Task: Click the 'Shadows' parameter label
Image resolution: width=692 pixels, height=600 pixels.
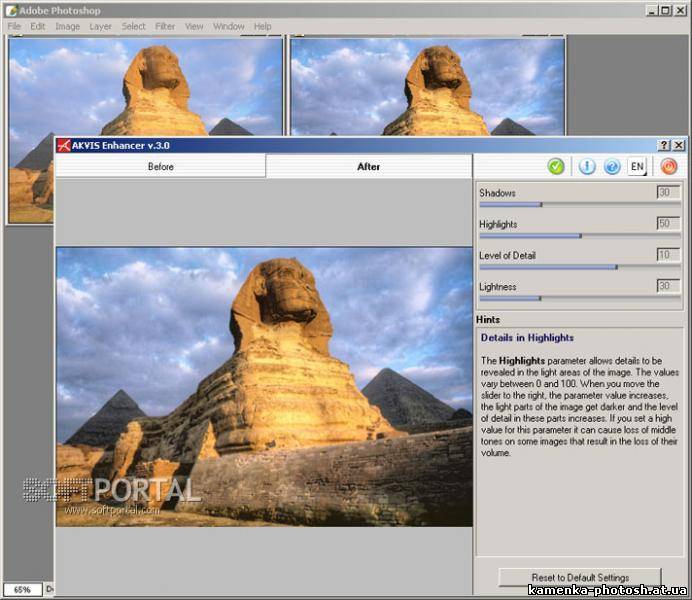Action: pos(497,193)
